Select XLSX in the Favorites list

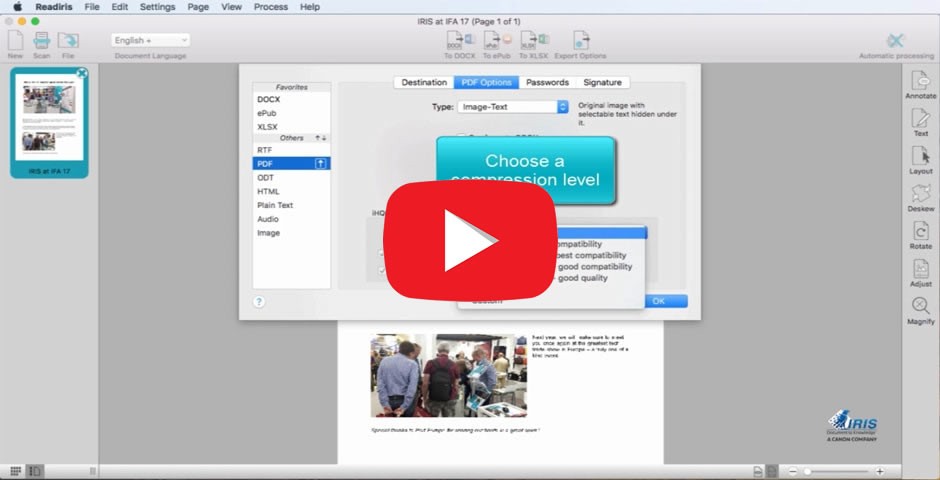click(291, 127)
